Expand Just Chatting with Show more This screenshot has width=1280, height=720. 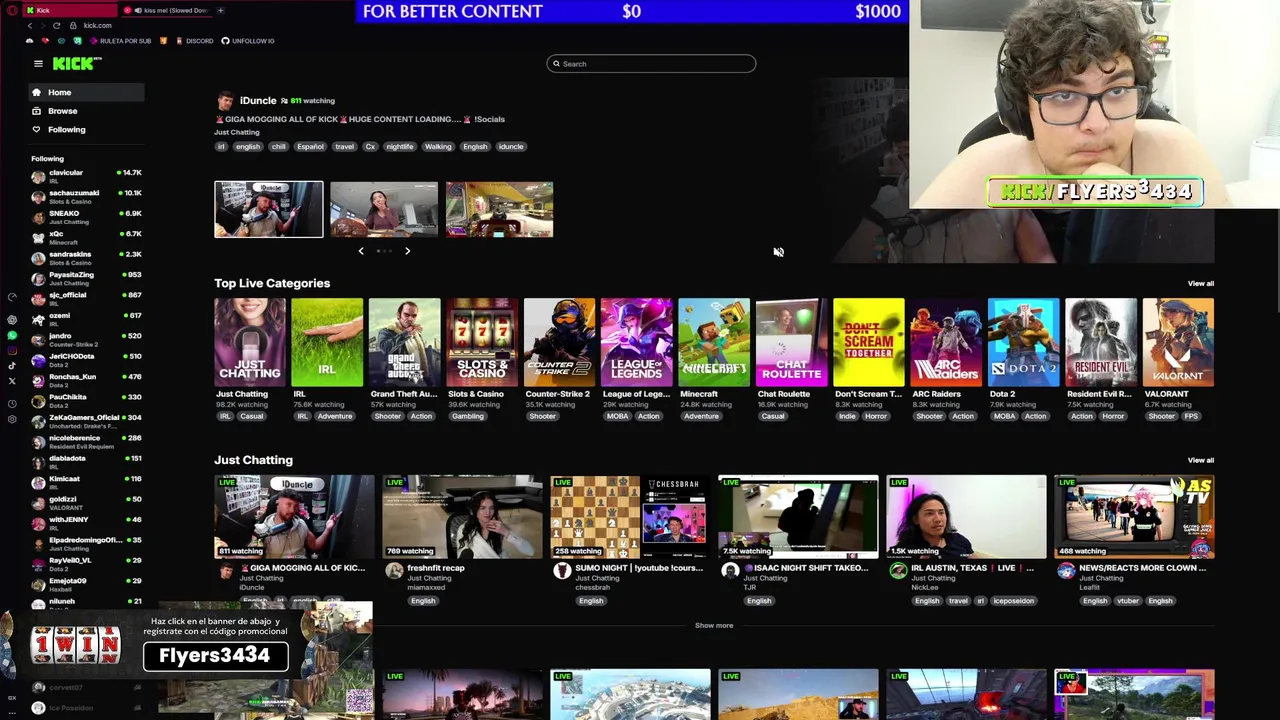click(x=714, y=626)
